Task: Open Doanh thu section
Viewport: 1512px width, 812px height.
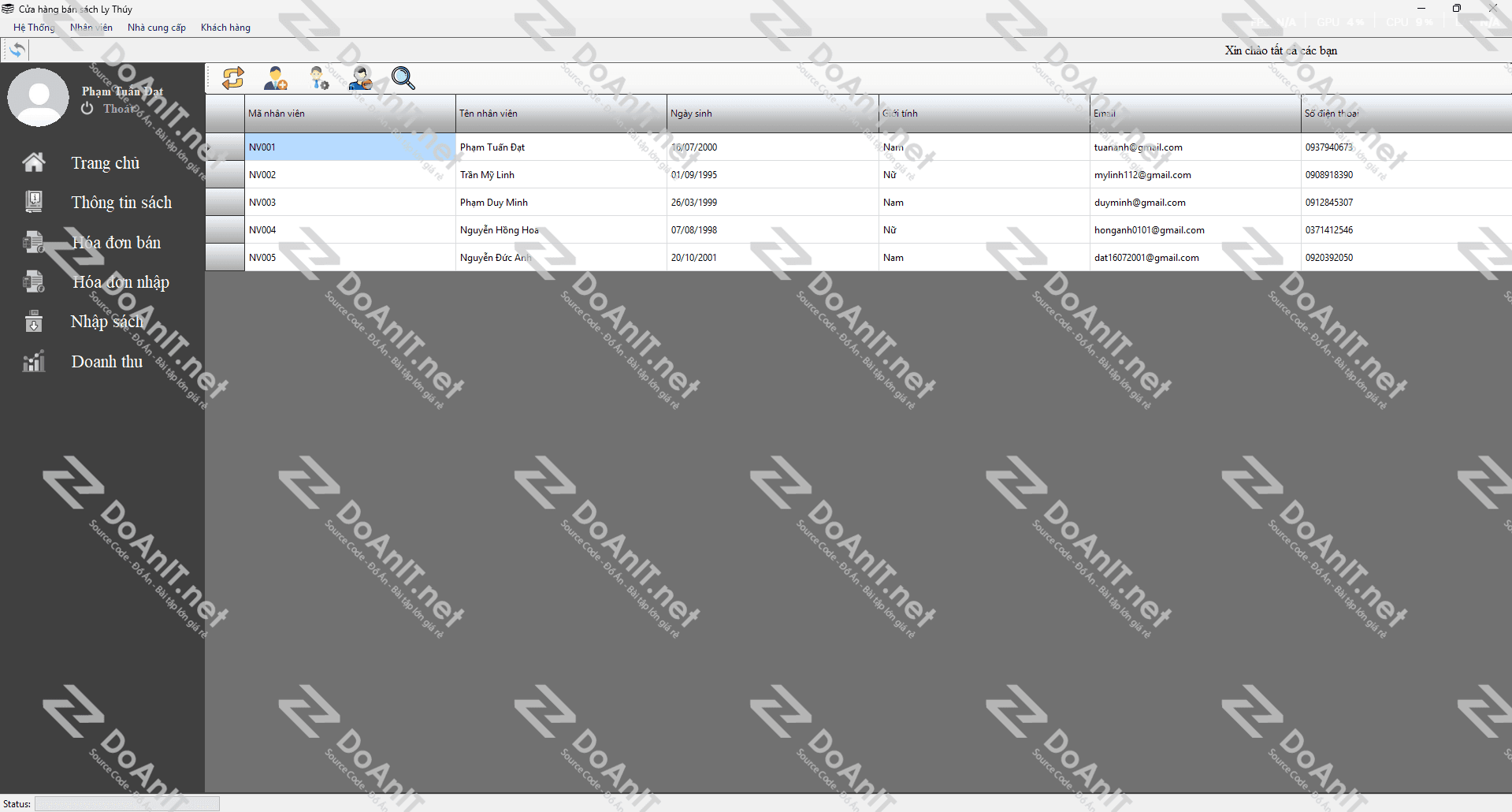Action: 107,362
